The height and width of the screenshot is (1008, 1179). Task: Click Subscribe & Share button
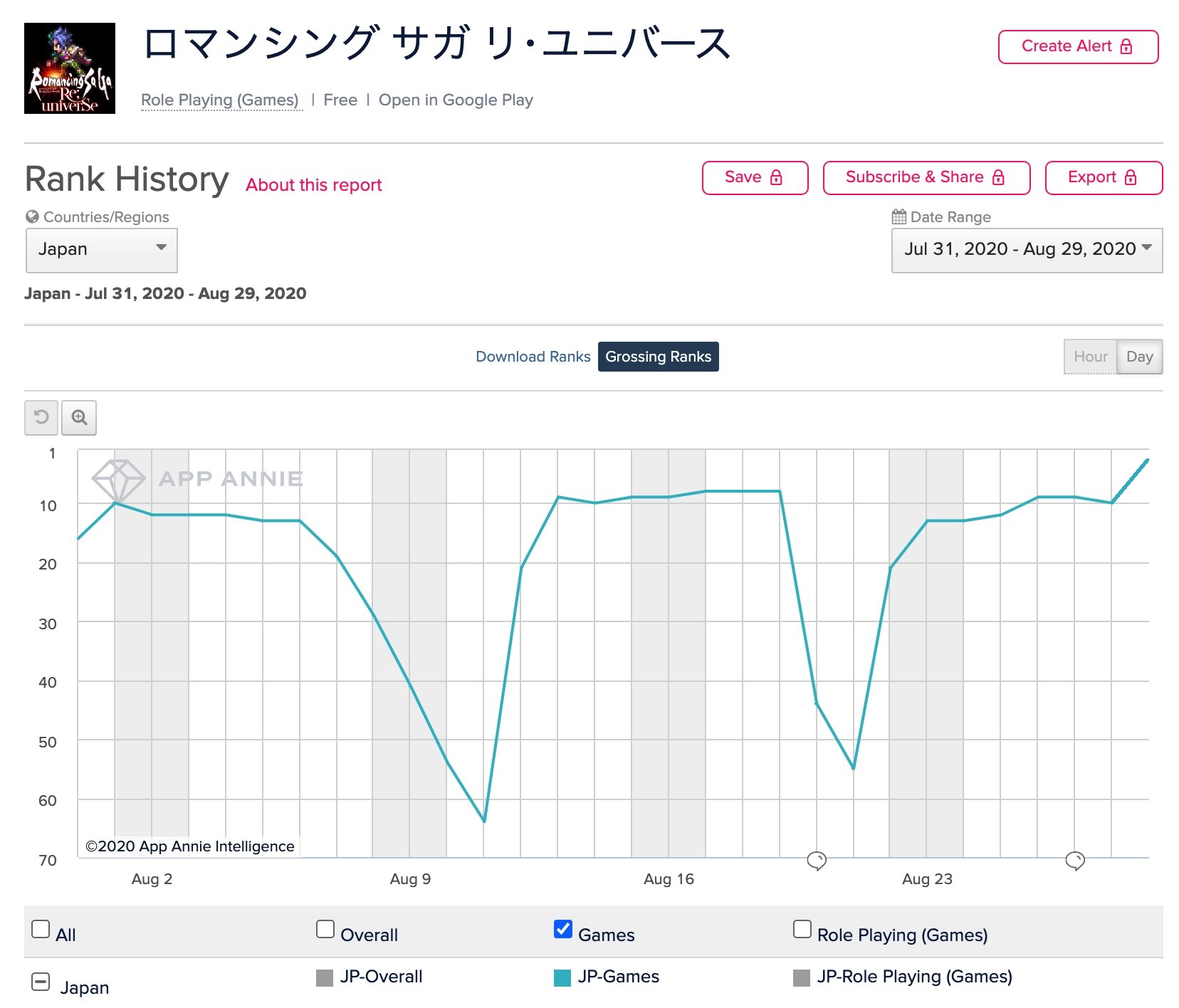927,178
